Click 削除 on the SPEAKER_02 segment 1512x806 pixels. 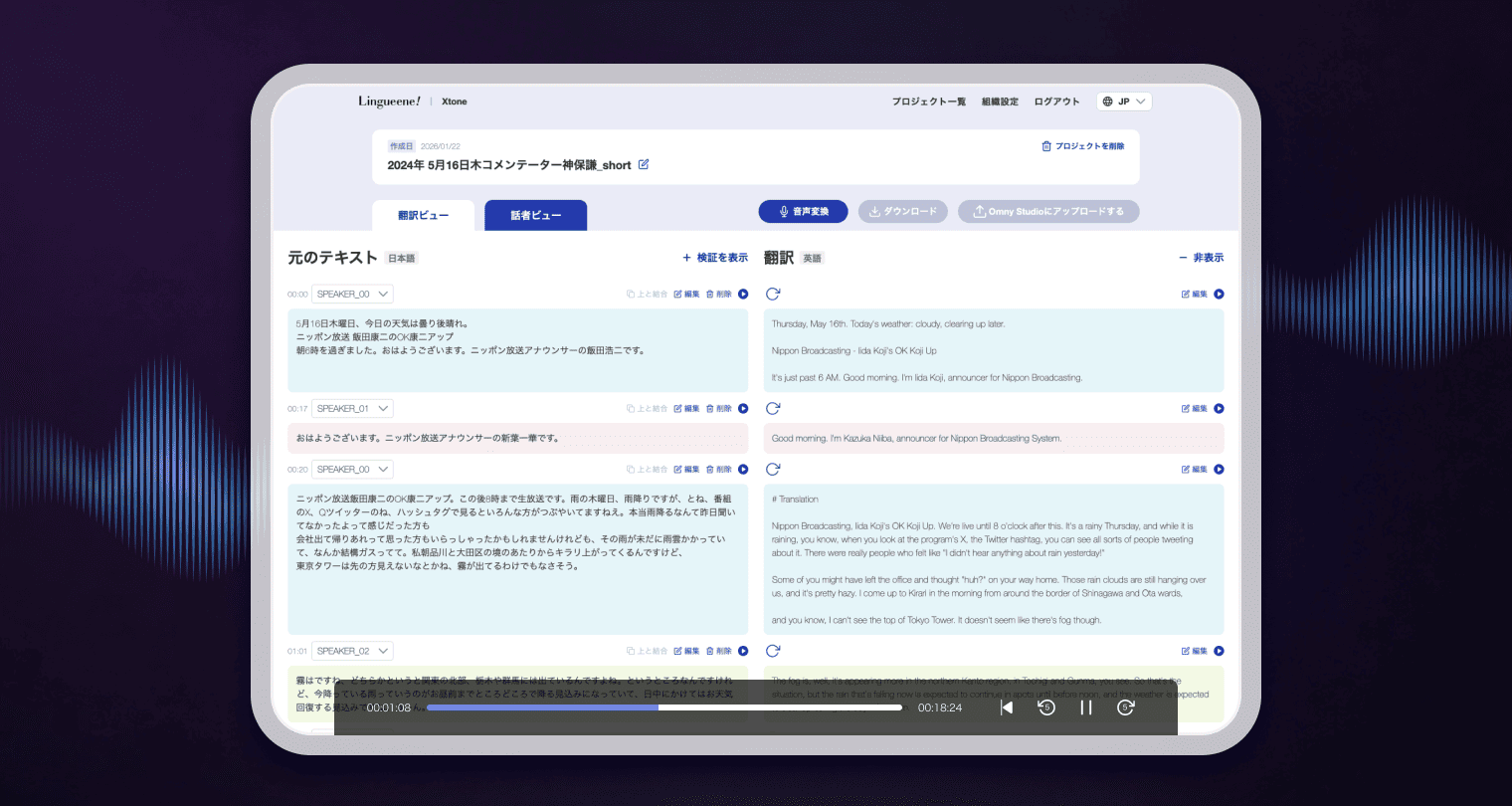pos(718,651)
